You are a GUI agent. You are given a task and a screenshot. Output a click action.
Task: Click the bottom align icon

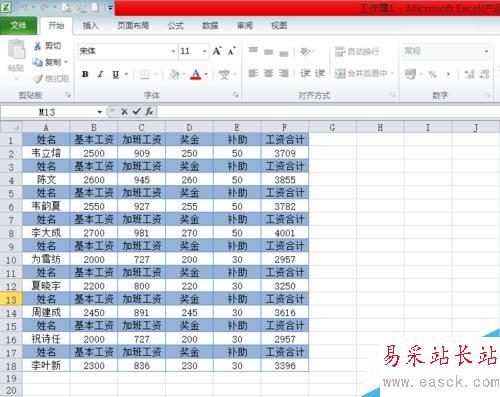pos(284,53)
